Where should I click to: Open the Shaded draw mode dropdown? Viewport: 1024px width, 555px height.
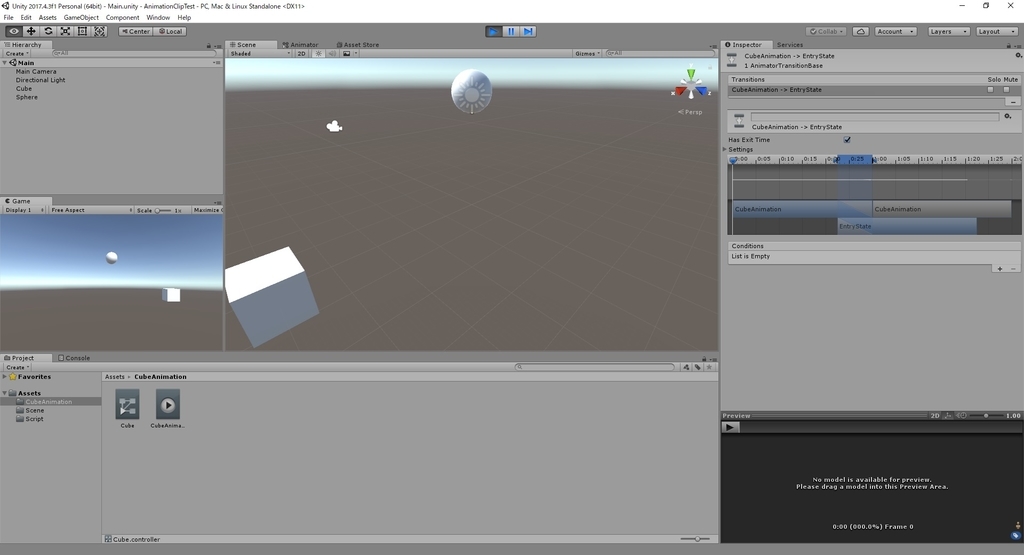coord(260,54)
